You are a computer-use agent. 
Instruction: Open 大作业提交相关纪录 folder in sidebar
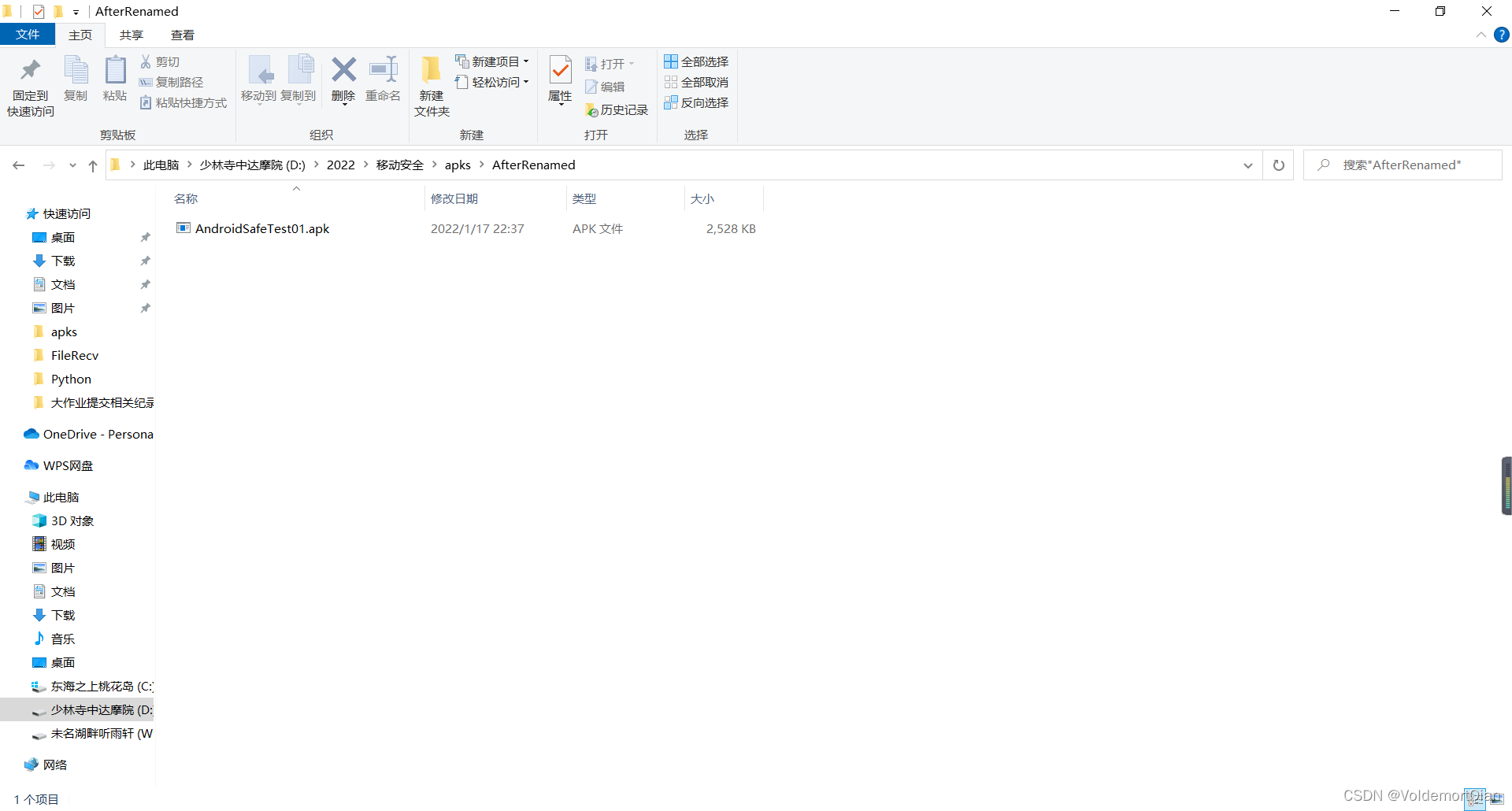point(93,402)
